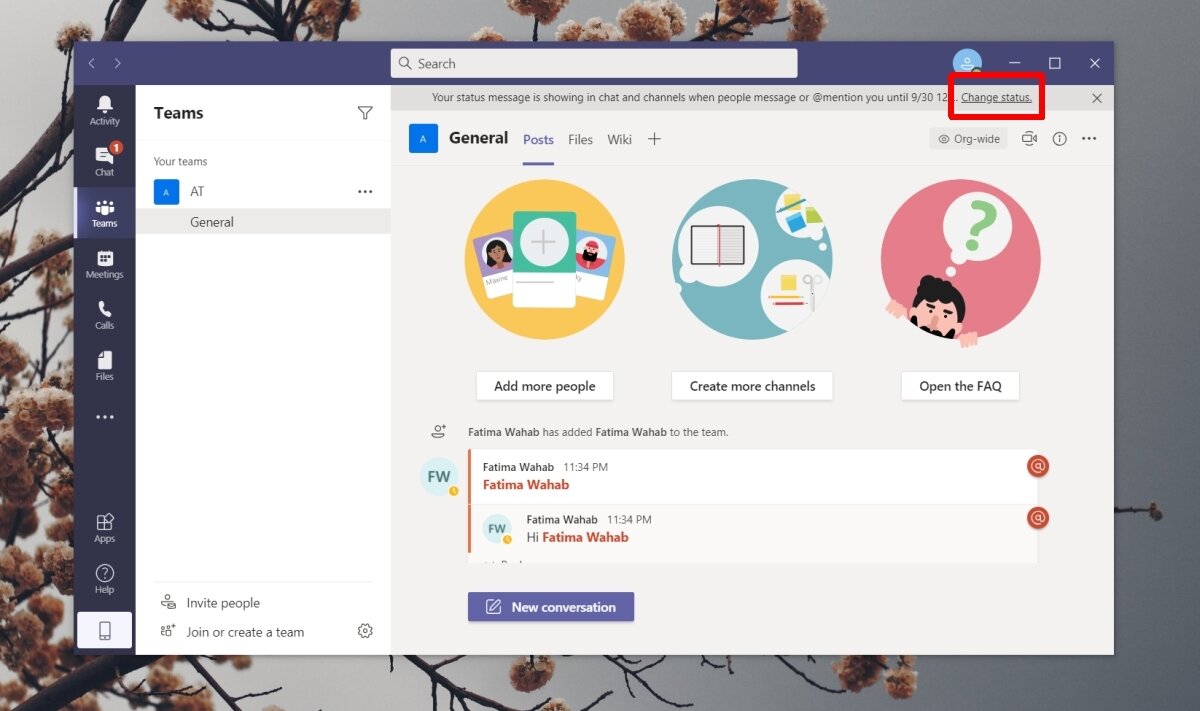Open the Files section
This screenshot has width=1200, height=711.
(104, 364)
